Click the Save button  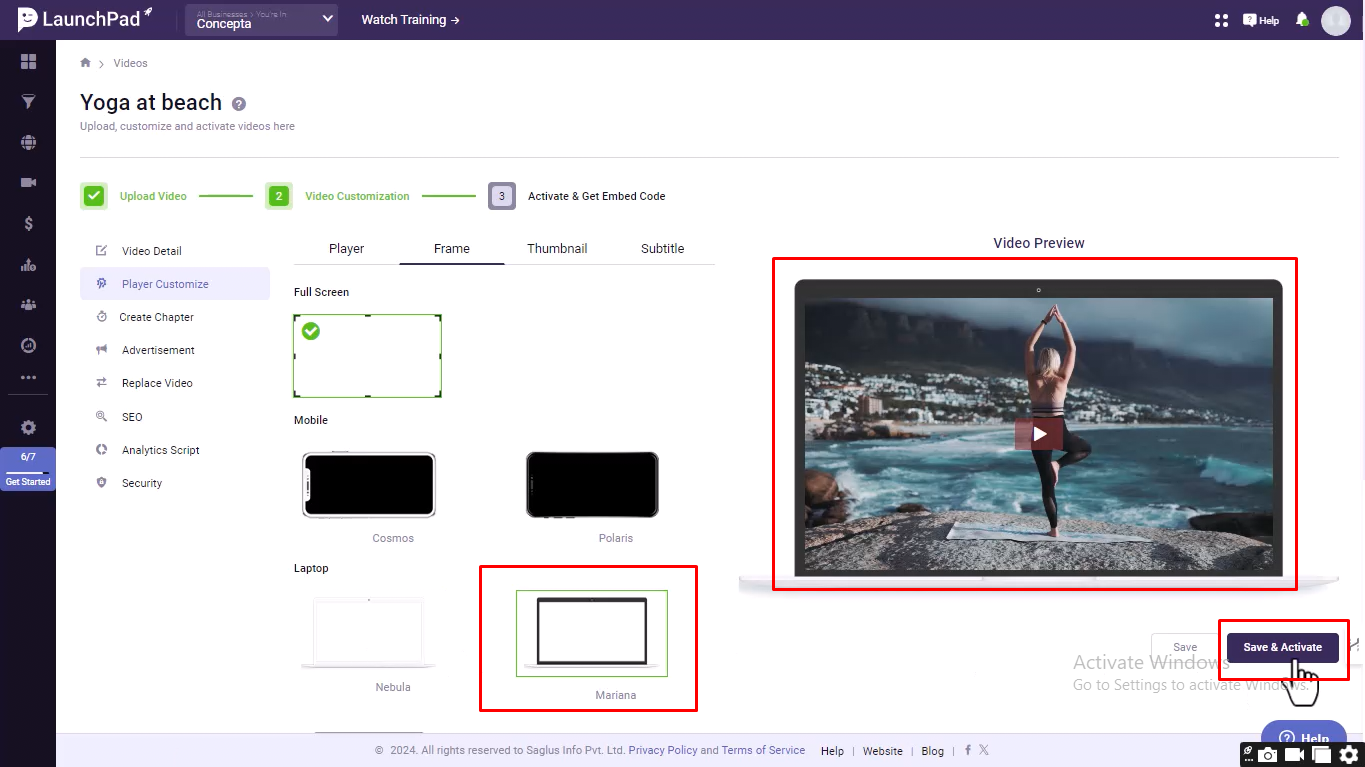click(x=1185, y=647)
